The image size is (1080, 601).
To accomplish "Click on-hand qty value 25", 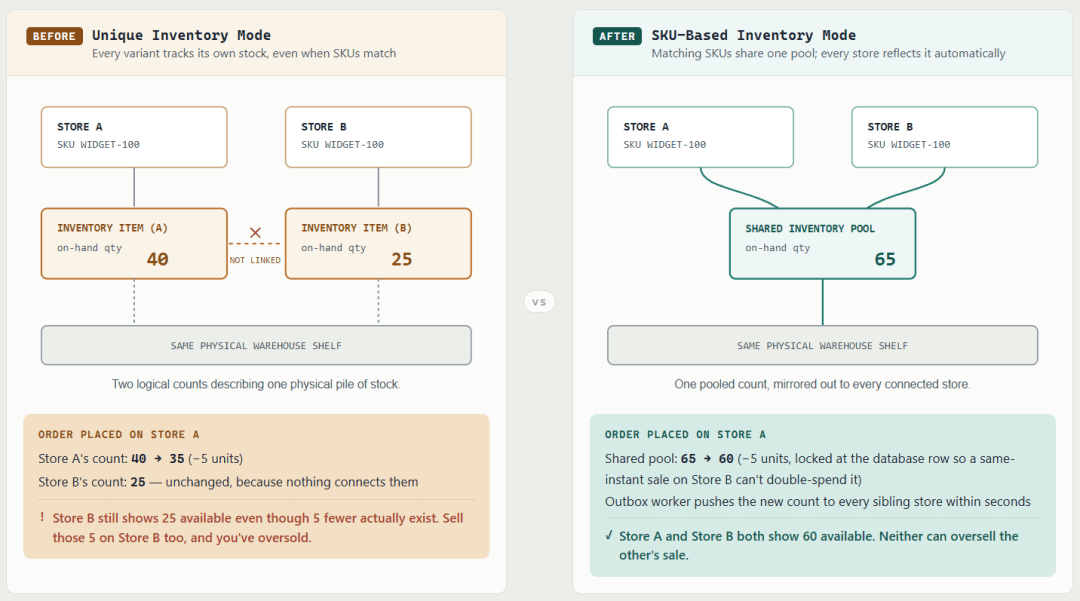I will pos(402,259).
